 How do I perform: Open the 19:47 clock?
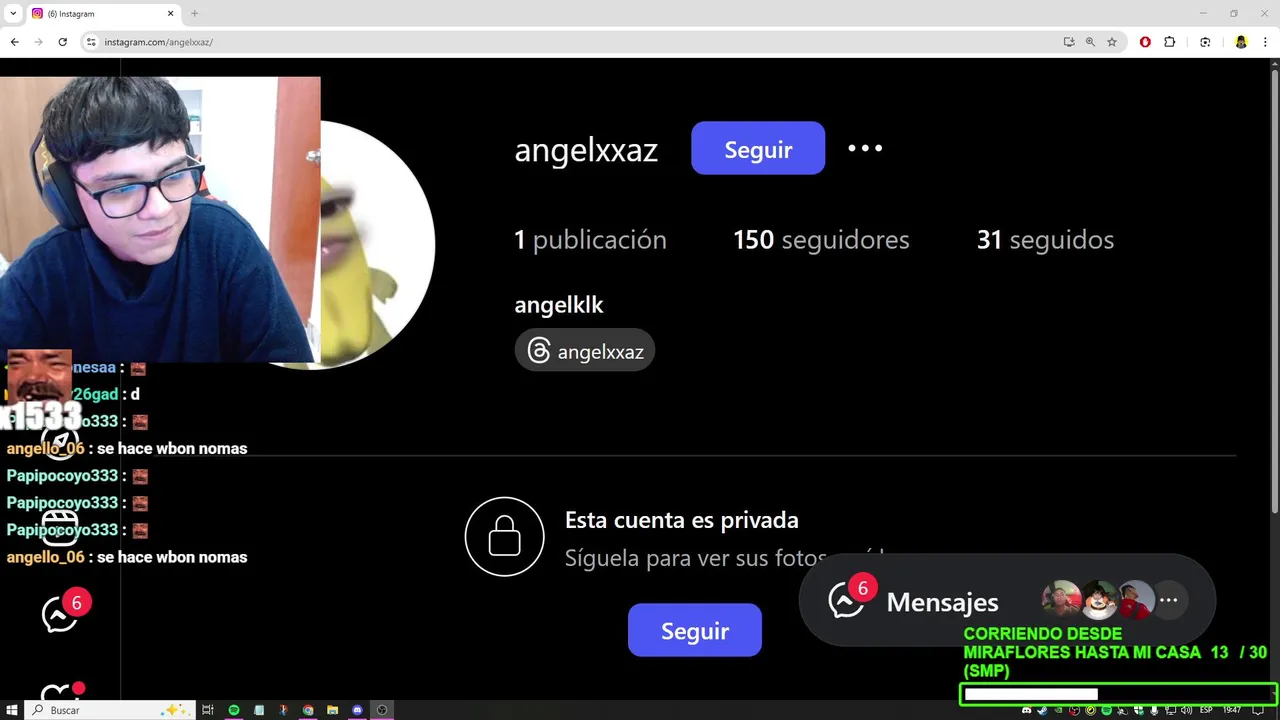click(1232, 710)
